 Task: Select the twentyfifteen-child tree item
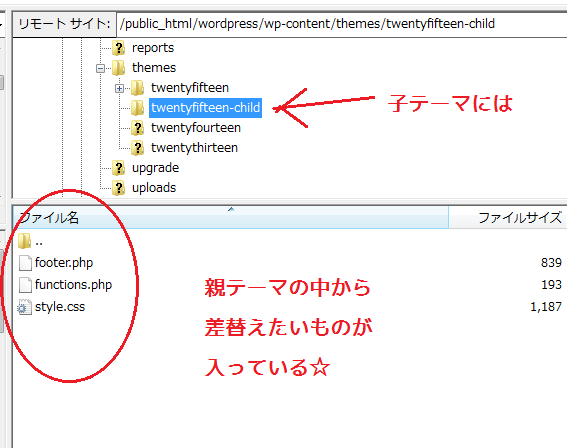[205, 108]
